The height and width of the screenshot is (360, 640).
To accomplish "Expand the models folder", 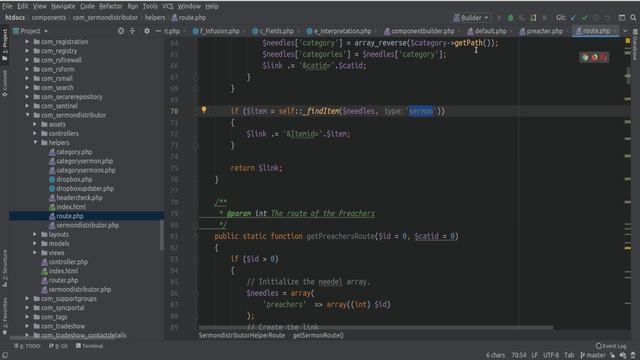I will click(36, 244).
